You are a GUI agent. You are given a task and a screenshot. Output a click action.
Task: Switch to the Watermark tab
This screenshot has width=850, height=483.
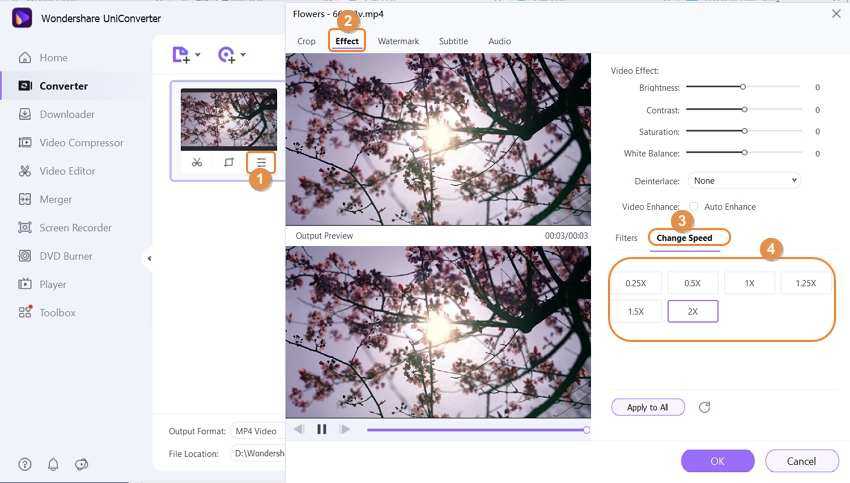tap(398, 41)
